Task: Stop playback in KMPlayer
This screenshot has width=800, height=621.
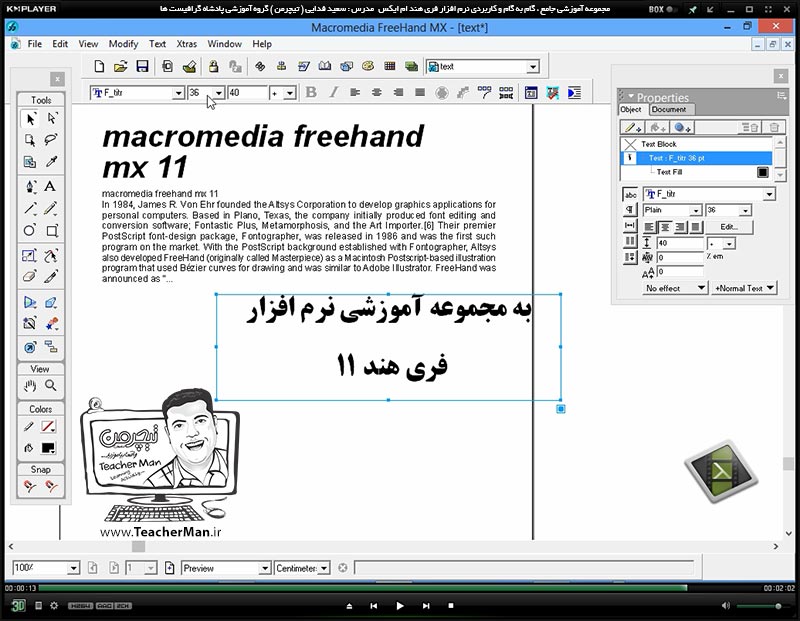Action: pyautogui.click(x=451, y=606)
